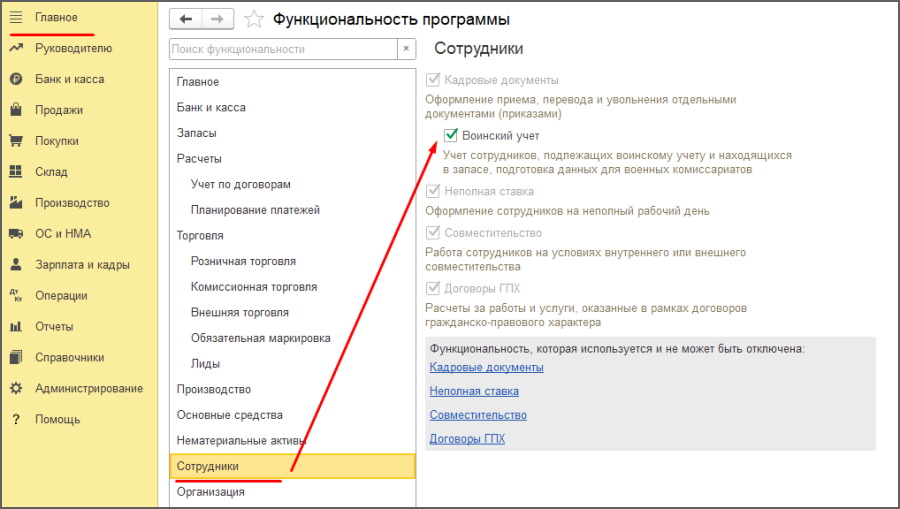Viewport: 900px width, 509px height.
Task: Select Расчеты in the functionality list
Action: (x=199, y=158)
